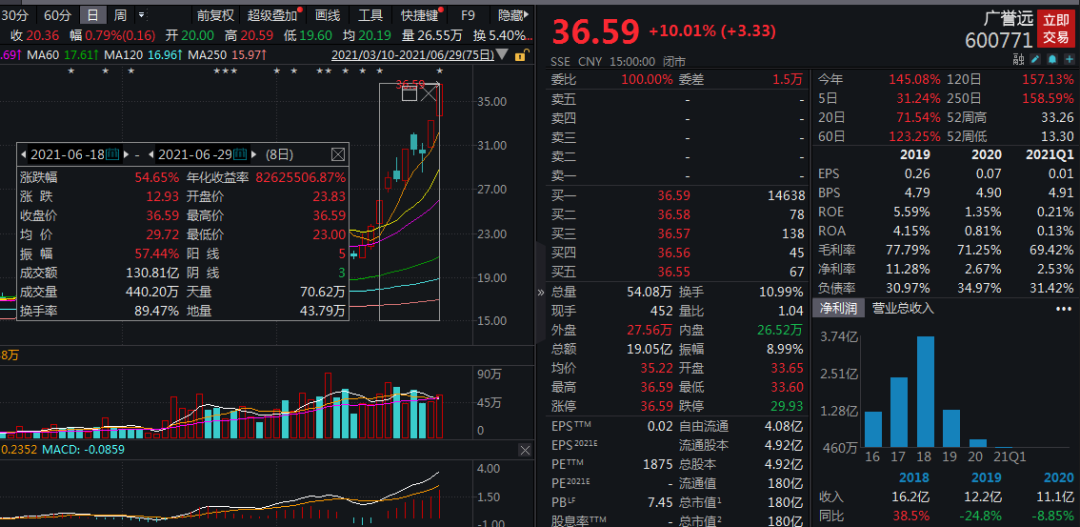Image resolution: width=1080 pixels, height=527 pixels.
Task: Step start date 2021-06-18 forward
Action: click(125, 154)
